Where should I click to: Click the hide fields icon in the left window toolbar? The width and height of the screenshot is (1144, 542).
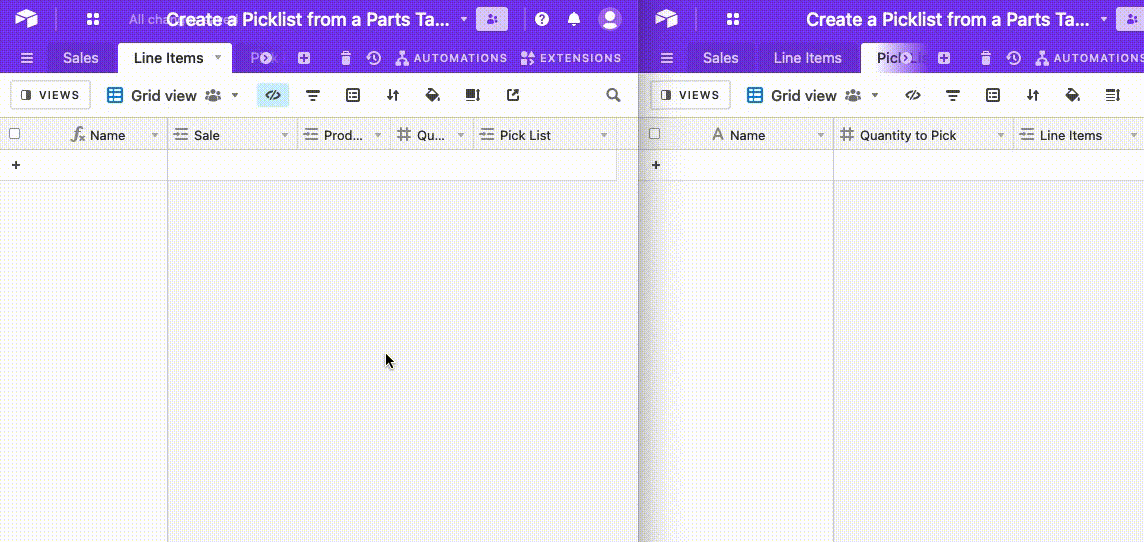(273, 96)
